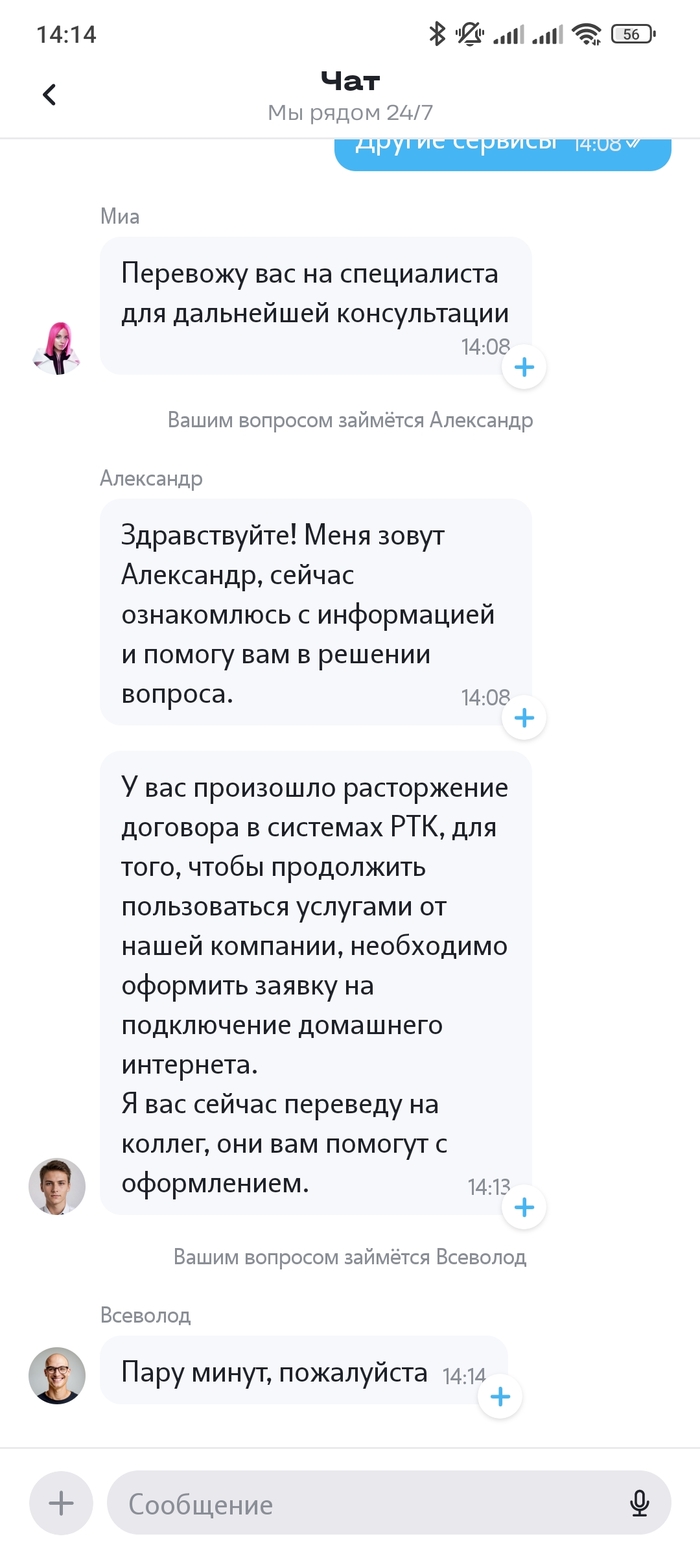Go back using the header arrow
Viewport: 700px width, 1556px height.
(x=49, y=95)
